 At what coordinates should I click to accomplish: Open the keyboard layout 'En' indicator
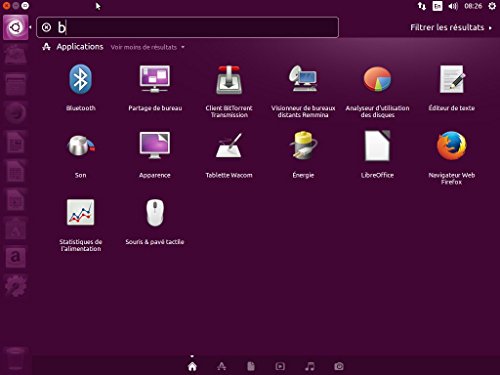click(x=437, y=6)
